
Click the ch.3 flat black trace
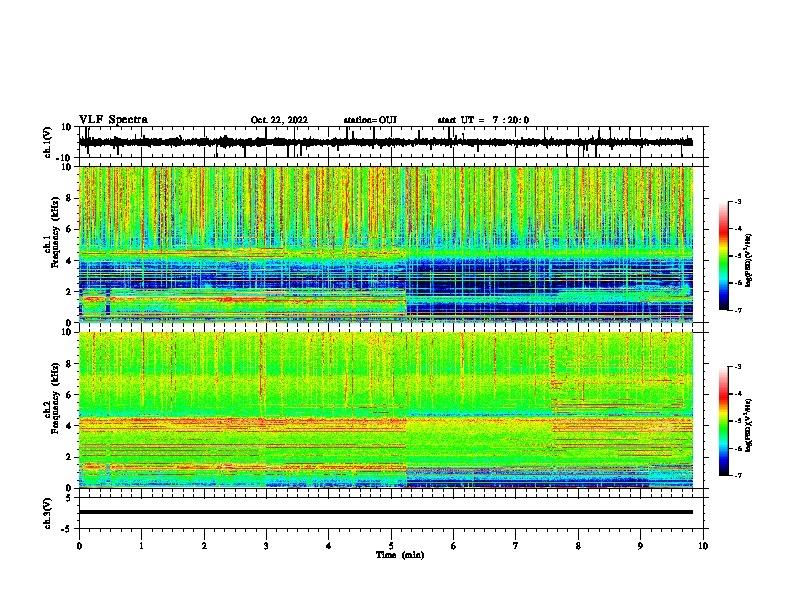[x=386, y=512]
